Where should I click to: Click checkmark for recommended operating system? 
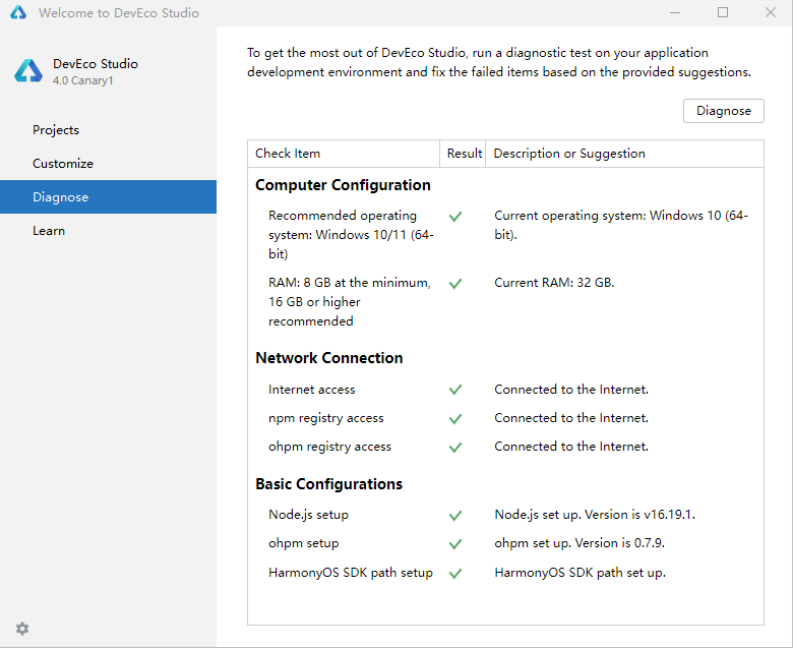tap(455, 217)
